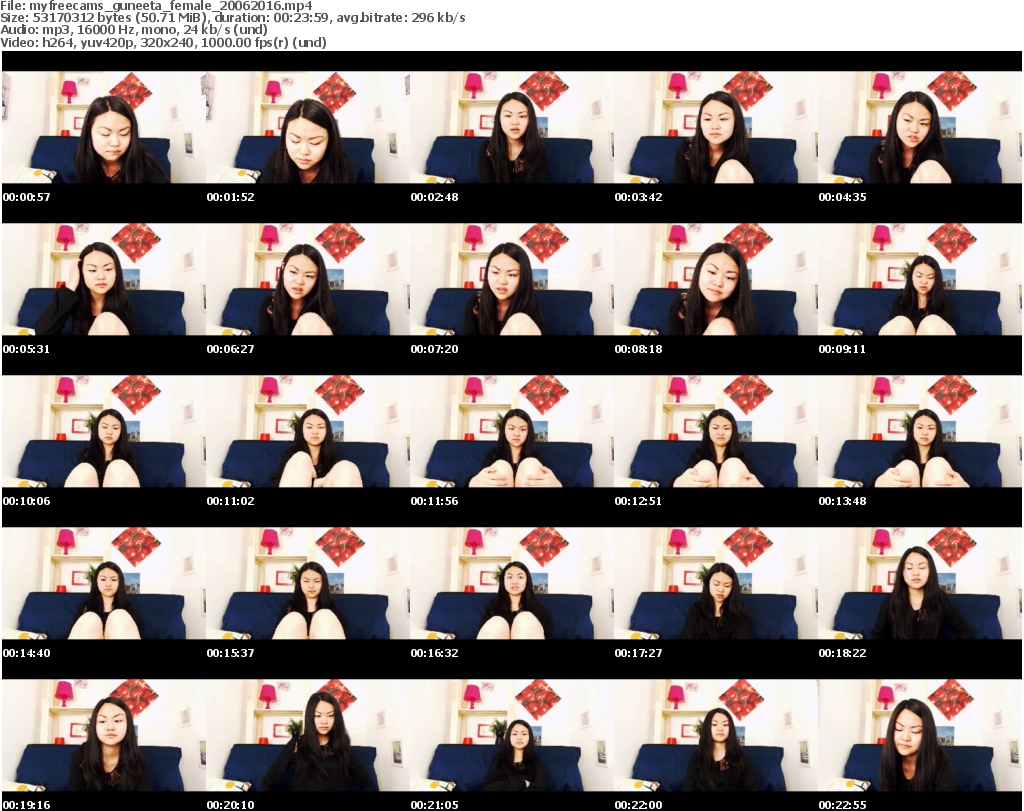Select the thumbnail above timestamp 00:19:16

104,736
